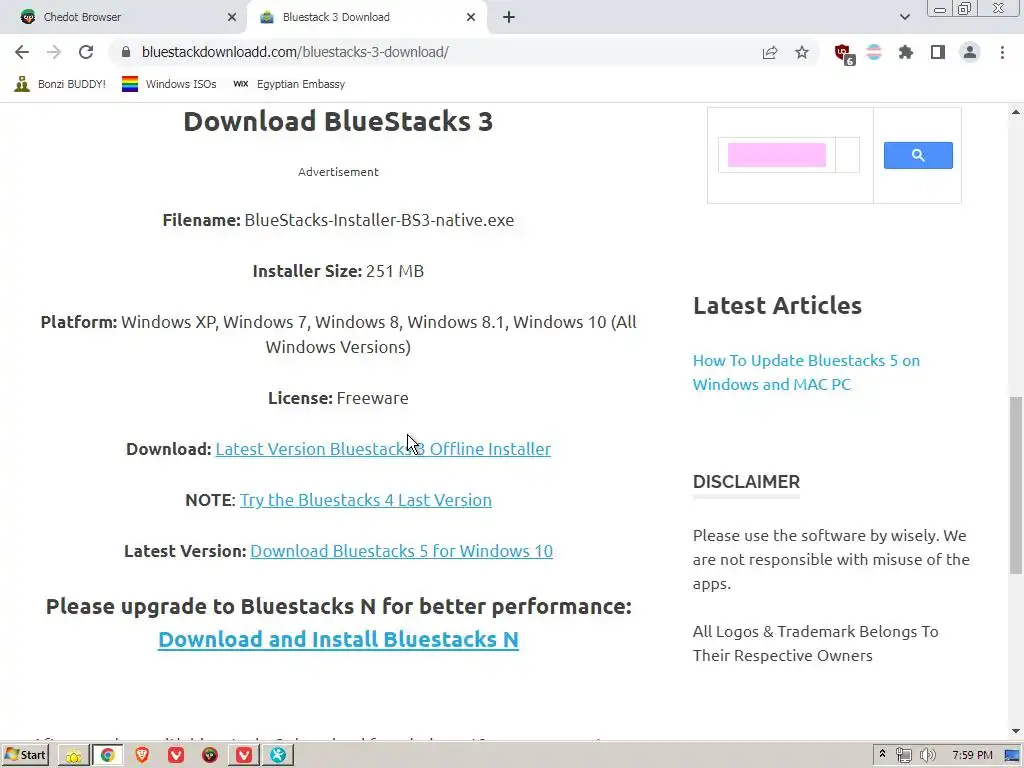Close the Chedot Browser tab

pos(232,17)
